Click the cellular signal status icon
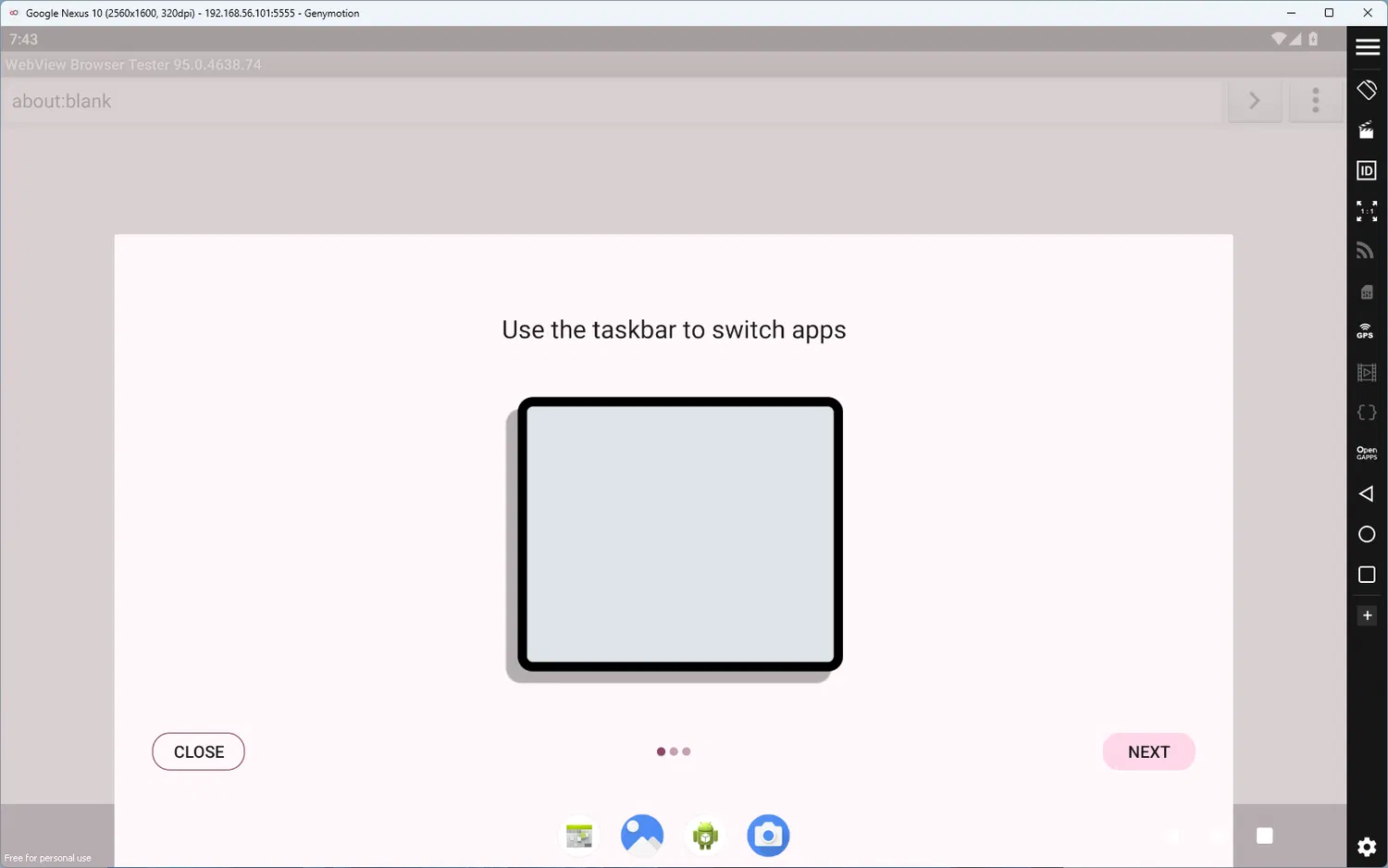Viewport: 1388px width, 868px height. (x=1296, y=39)
